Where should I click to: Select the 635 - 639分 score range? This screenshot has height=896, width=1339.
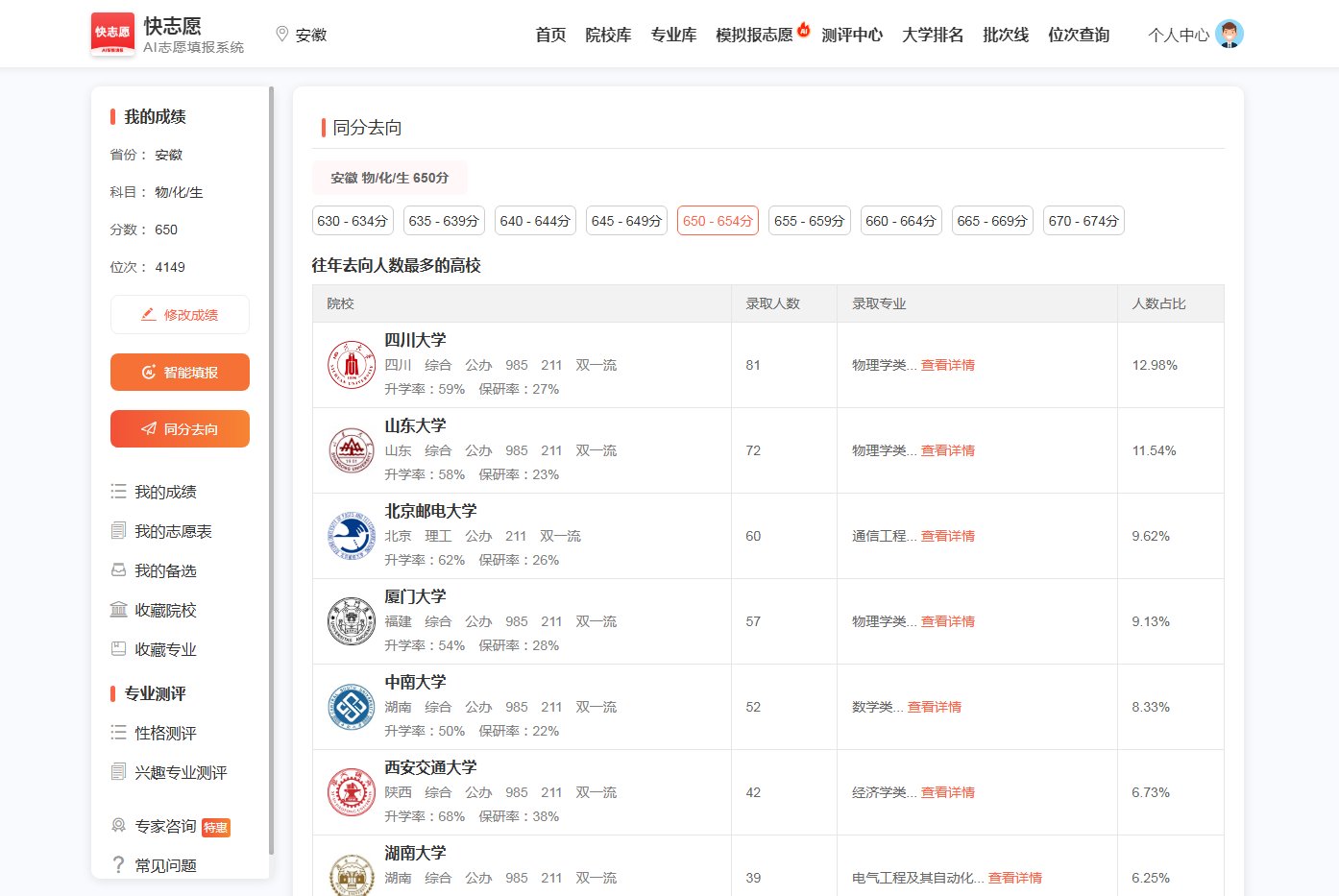pyautogui.click(x=444, y=220)
